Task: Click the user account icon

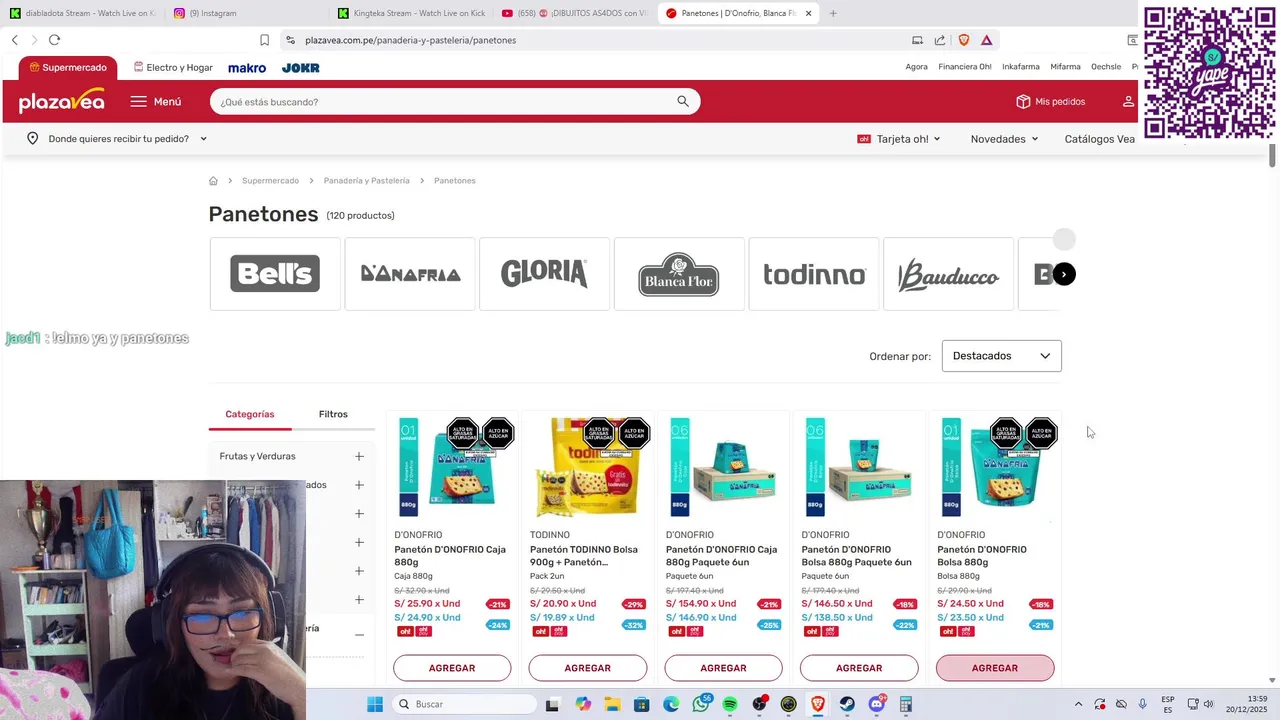Action: pyautogui.click(x=1128, y=101)
